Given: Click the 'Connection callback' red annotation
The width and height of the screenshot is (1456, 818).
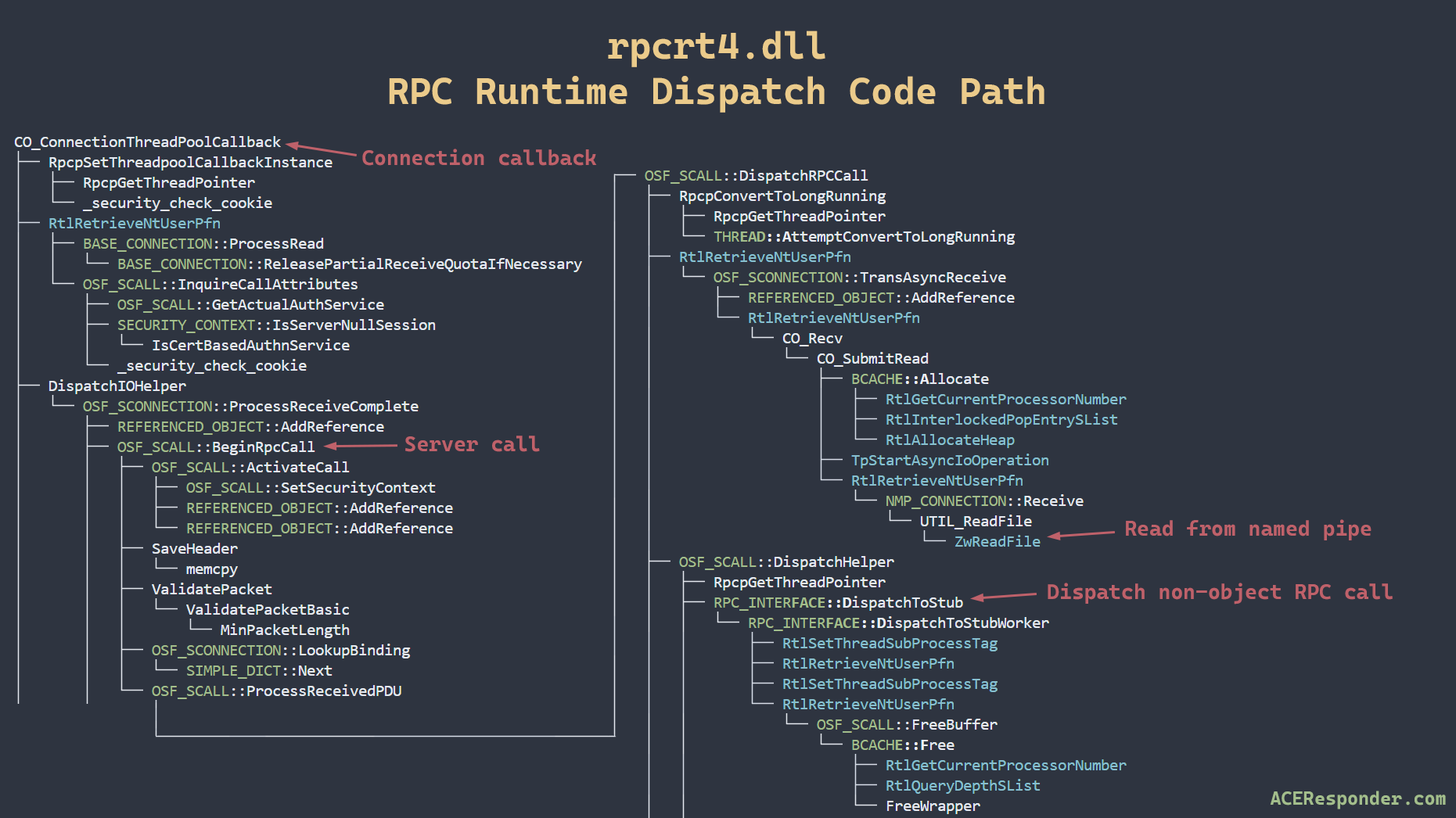Looking at the screenshot, I should point(479,159).
